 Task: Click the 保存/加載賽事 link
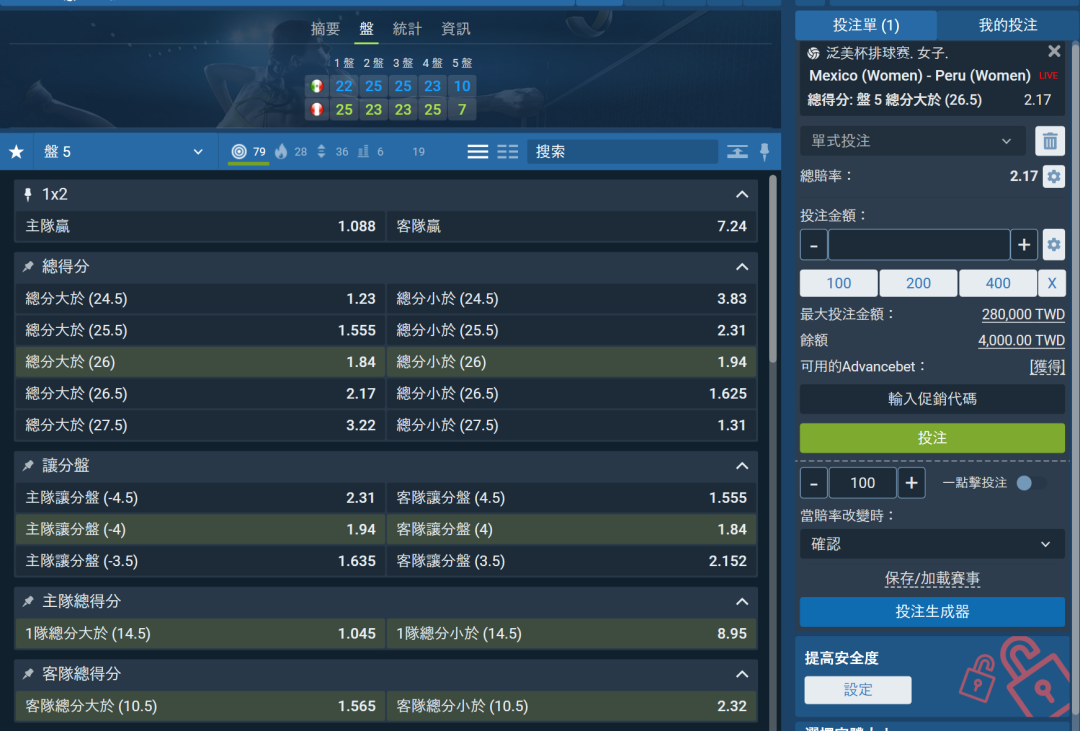932,579
